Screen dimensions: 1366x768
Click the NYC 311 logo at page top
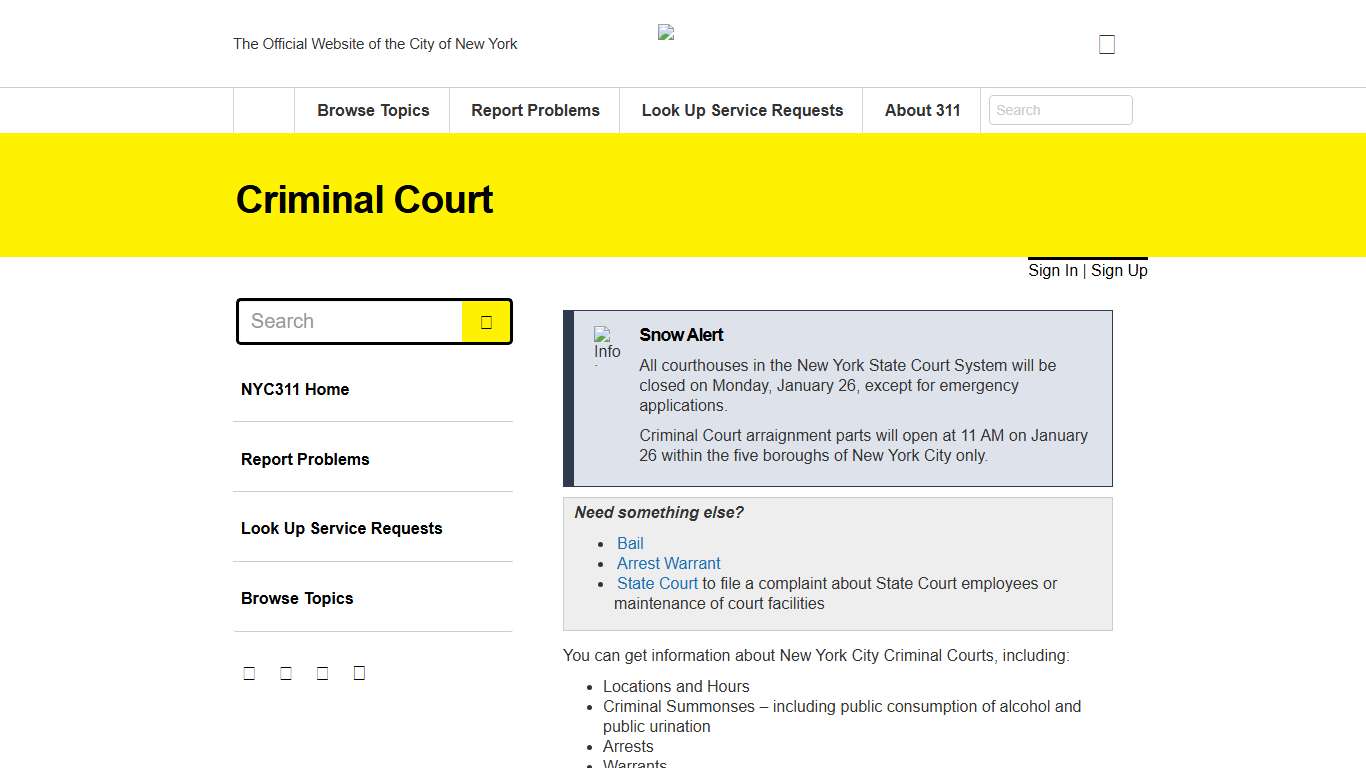(x=666, y=32)
